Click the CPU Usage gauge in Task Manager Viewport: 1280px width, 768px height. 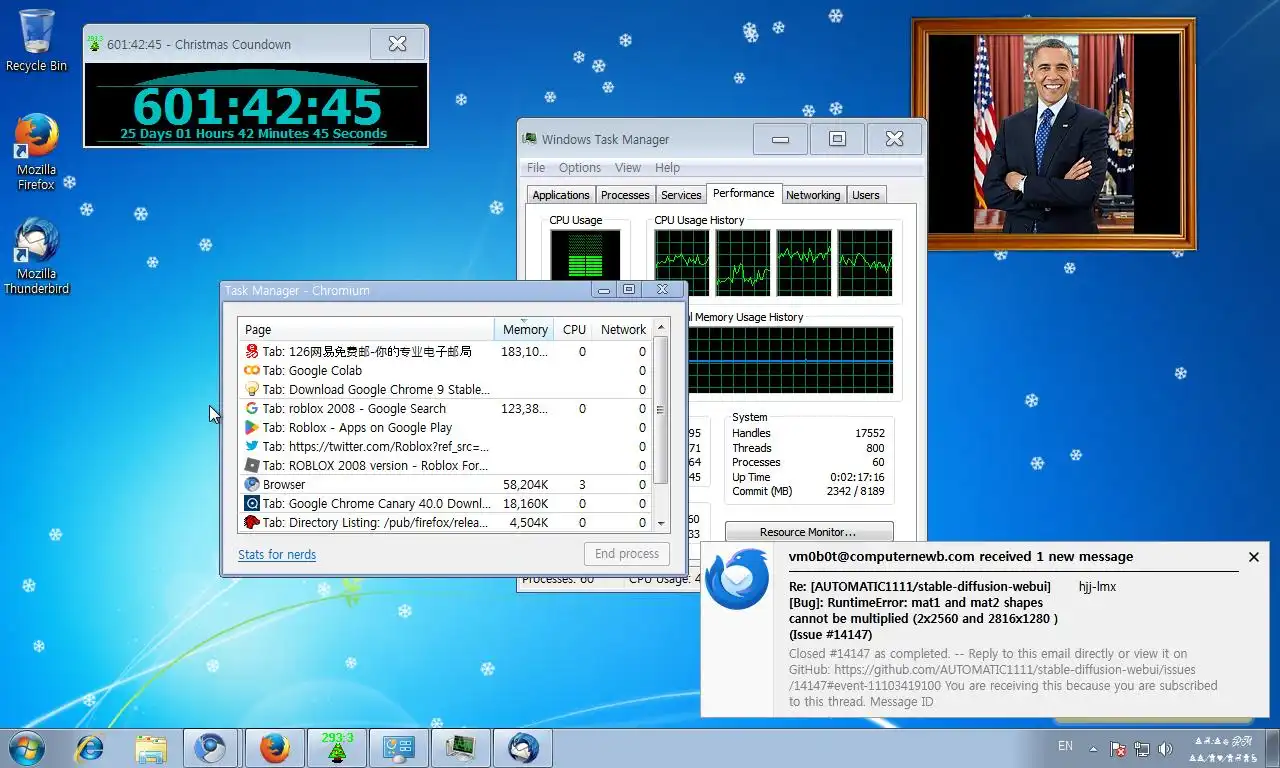point(585,254)
